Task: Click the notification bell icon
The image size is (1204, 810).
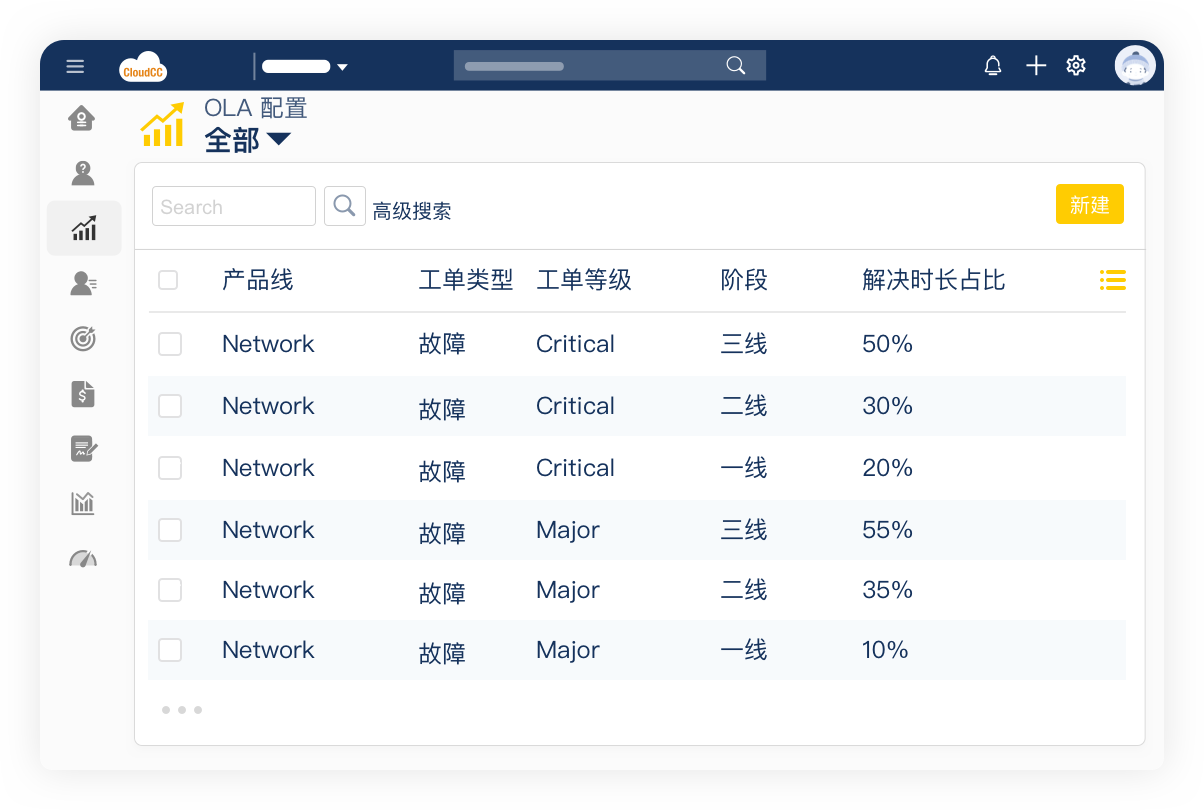Action: [992, 66]
